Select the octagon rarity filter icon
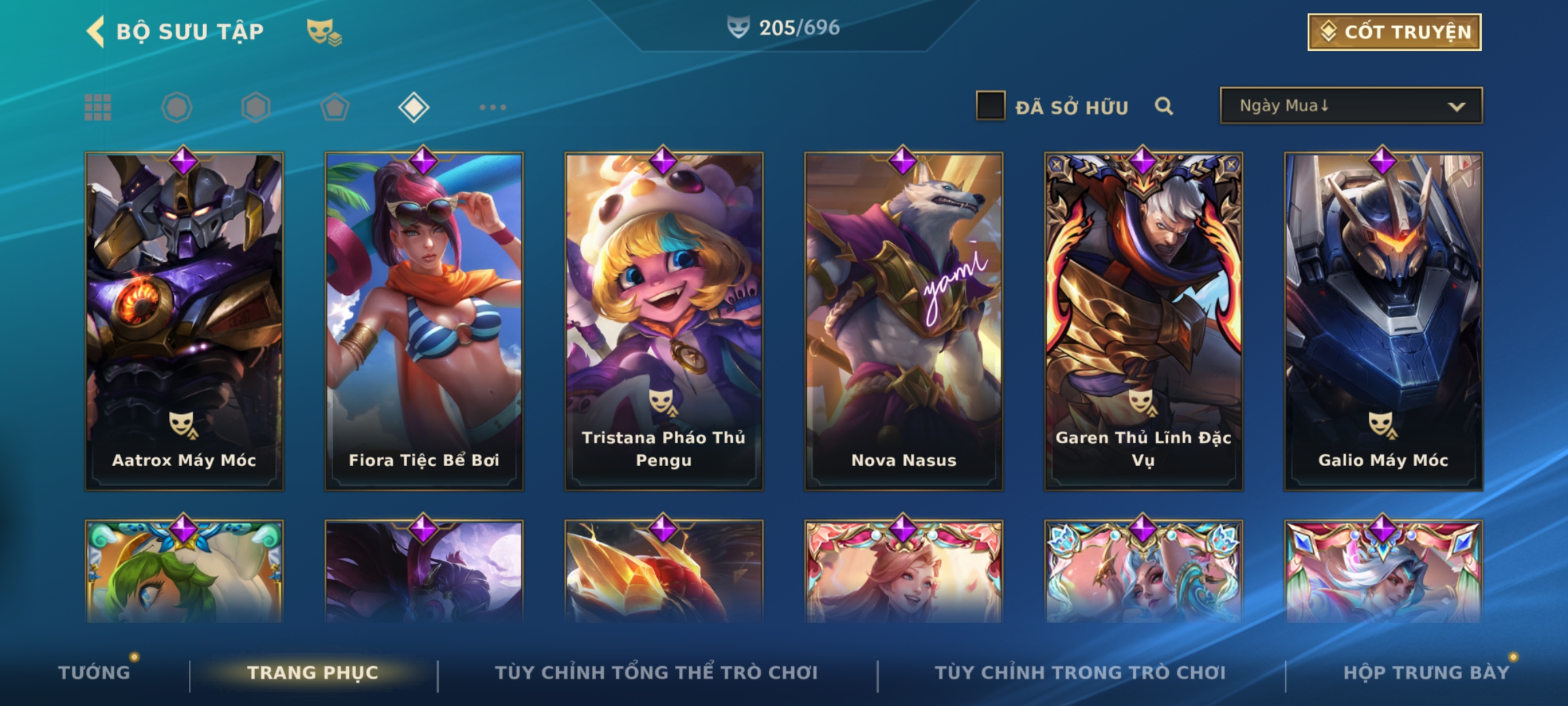 pos(176,107)
